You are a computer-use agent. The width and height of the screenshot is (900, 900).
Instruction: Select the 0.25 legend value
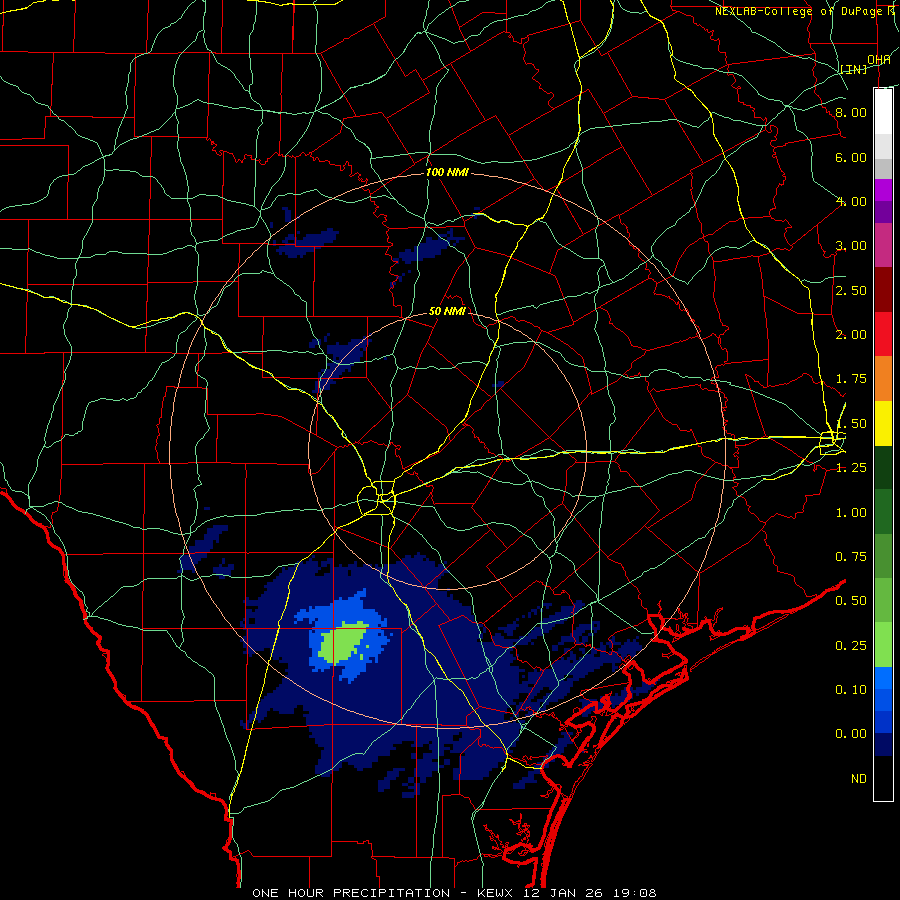click(x=851, y=646)
